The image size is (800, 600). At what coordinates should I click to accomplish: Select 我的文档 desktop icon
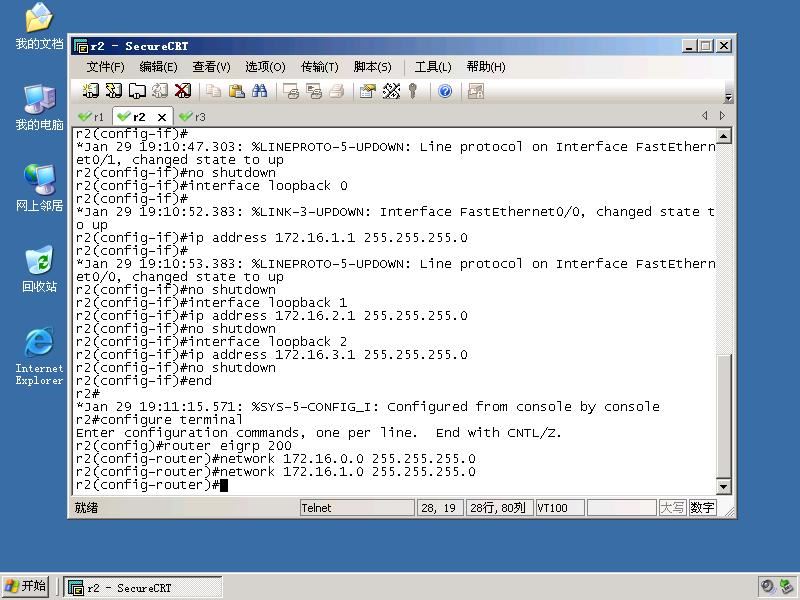click(39, 26)
